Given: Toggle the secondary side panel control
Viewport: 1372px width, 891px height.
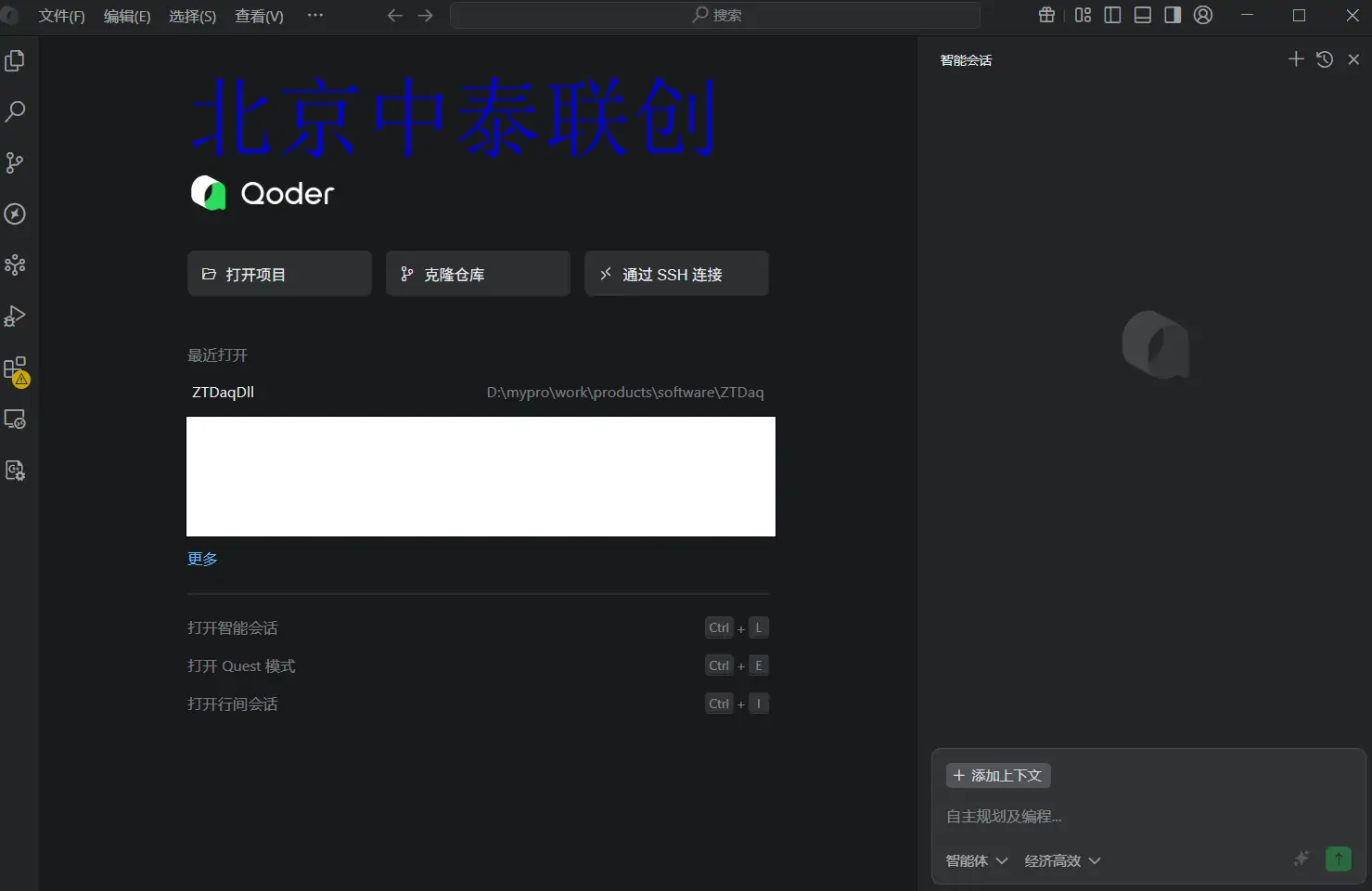Looking at the screenshot, I should [1173, 15].
